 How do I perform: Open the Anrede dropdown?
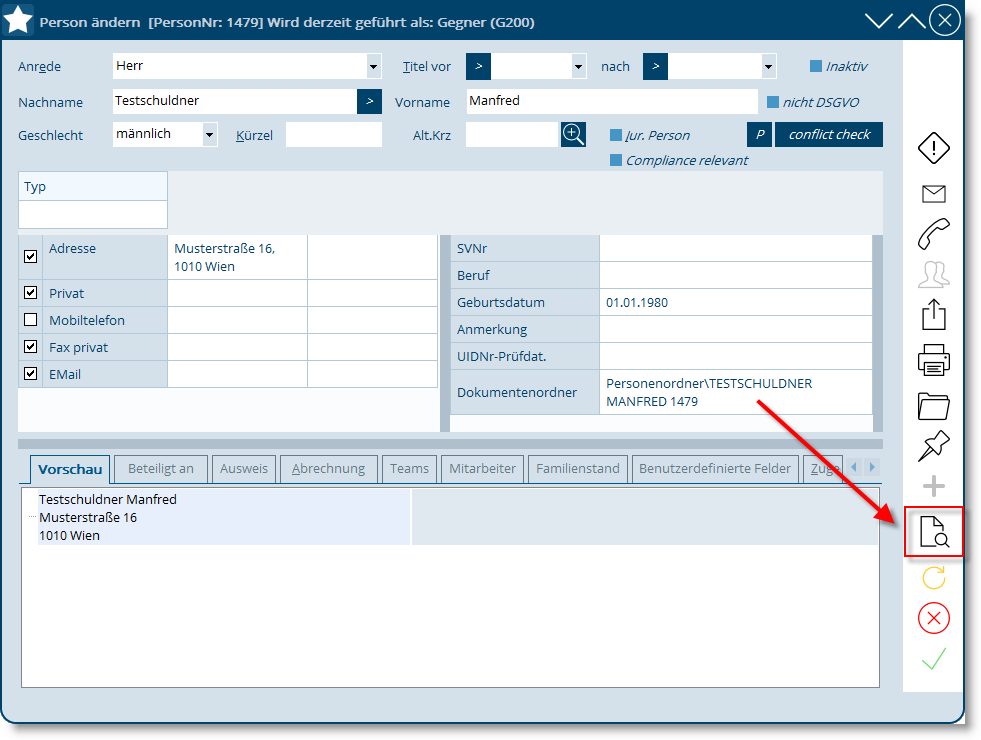pyautogui.click(x=373, y=67)
